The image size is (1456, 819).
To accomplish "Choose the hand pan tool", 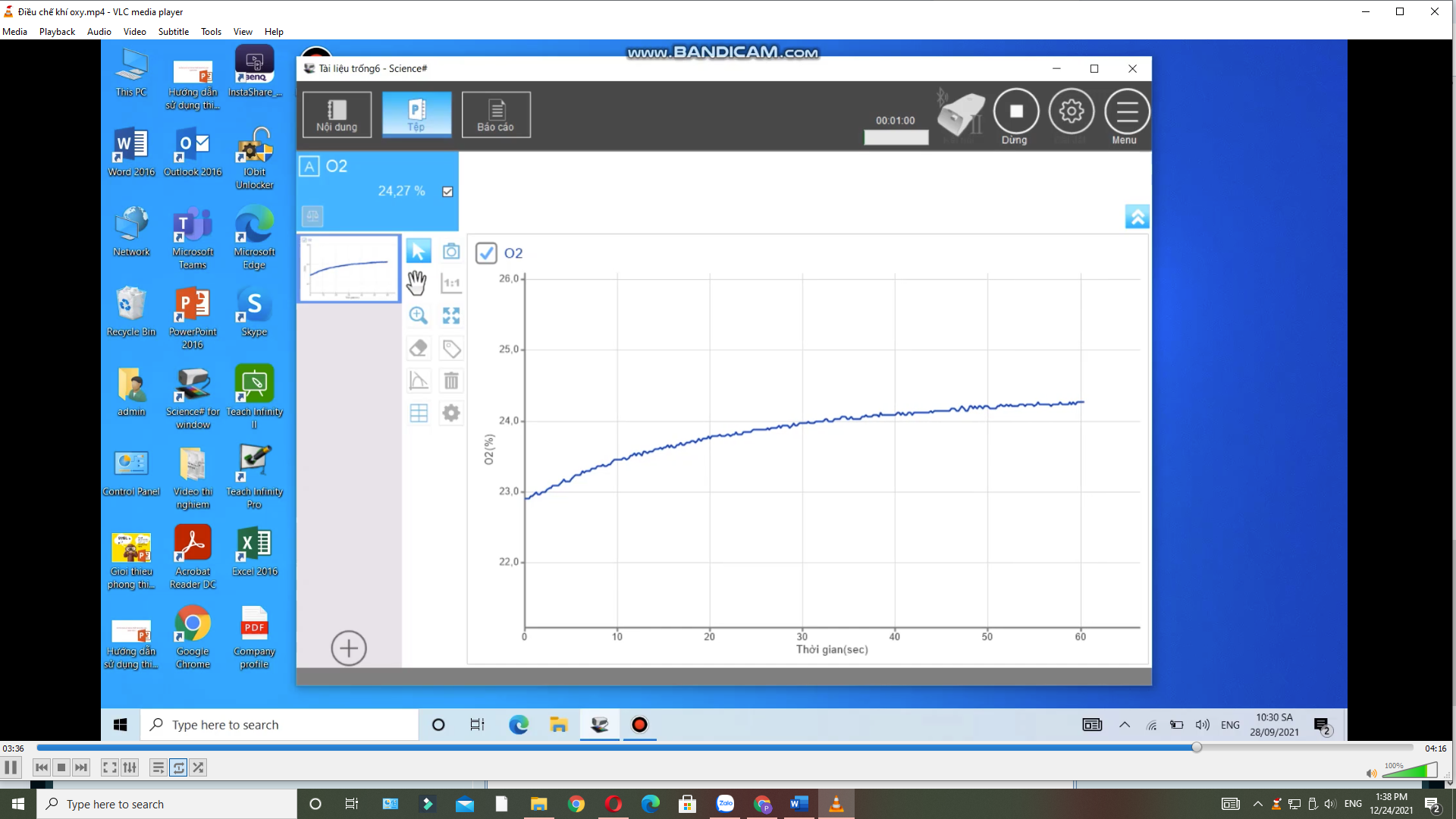I will (417, 283).
